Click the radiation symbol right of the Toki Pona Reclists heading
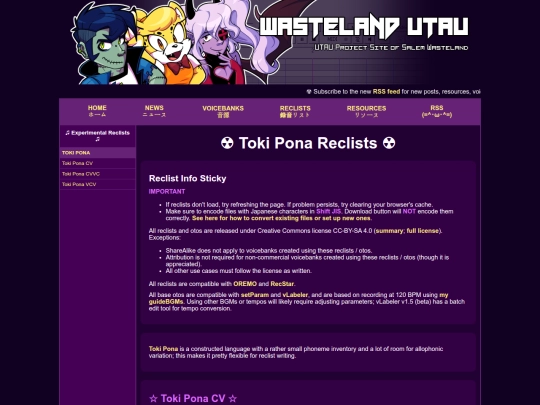540x405 pixels. click(x=389, y=143)
